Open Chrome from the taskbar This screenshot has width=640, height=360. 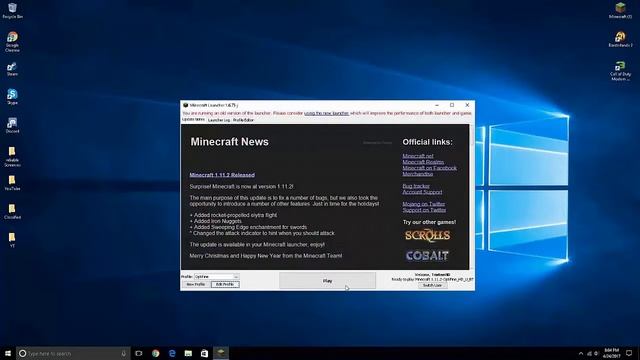[156, 353]
